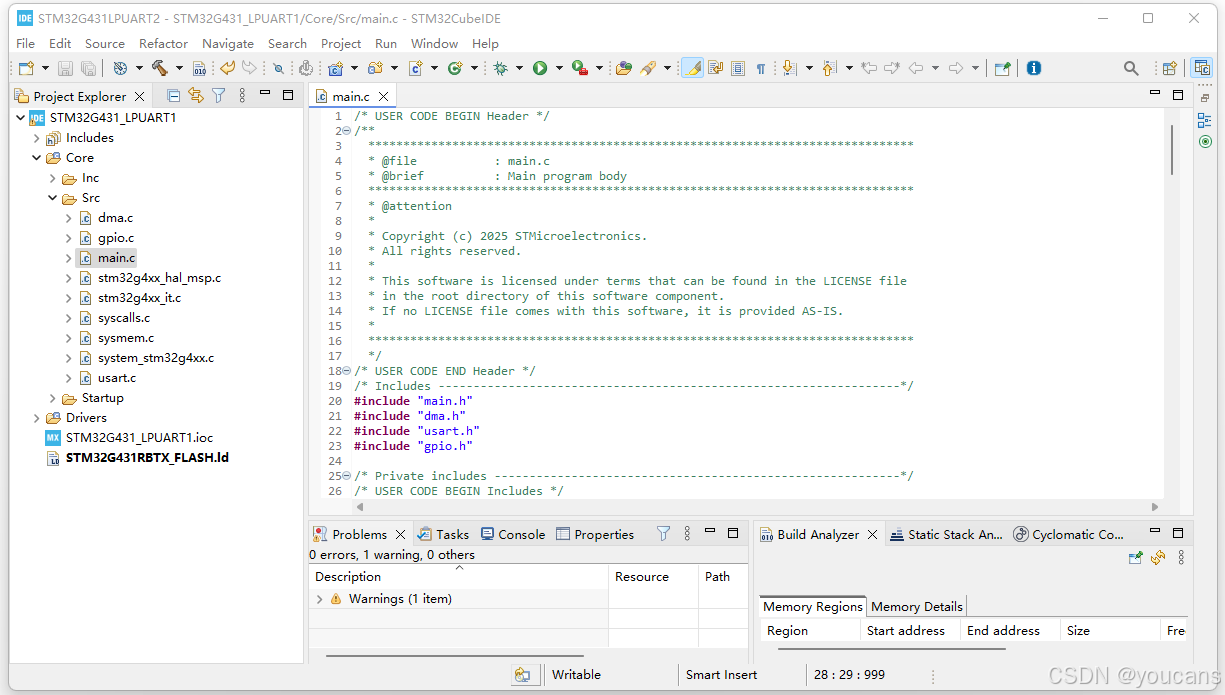The image size is (1225, 695).
Task: Switch to Static Stack Analyzer tab
Action: (946, 534)
